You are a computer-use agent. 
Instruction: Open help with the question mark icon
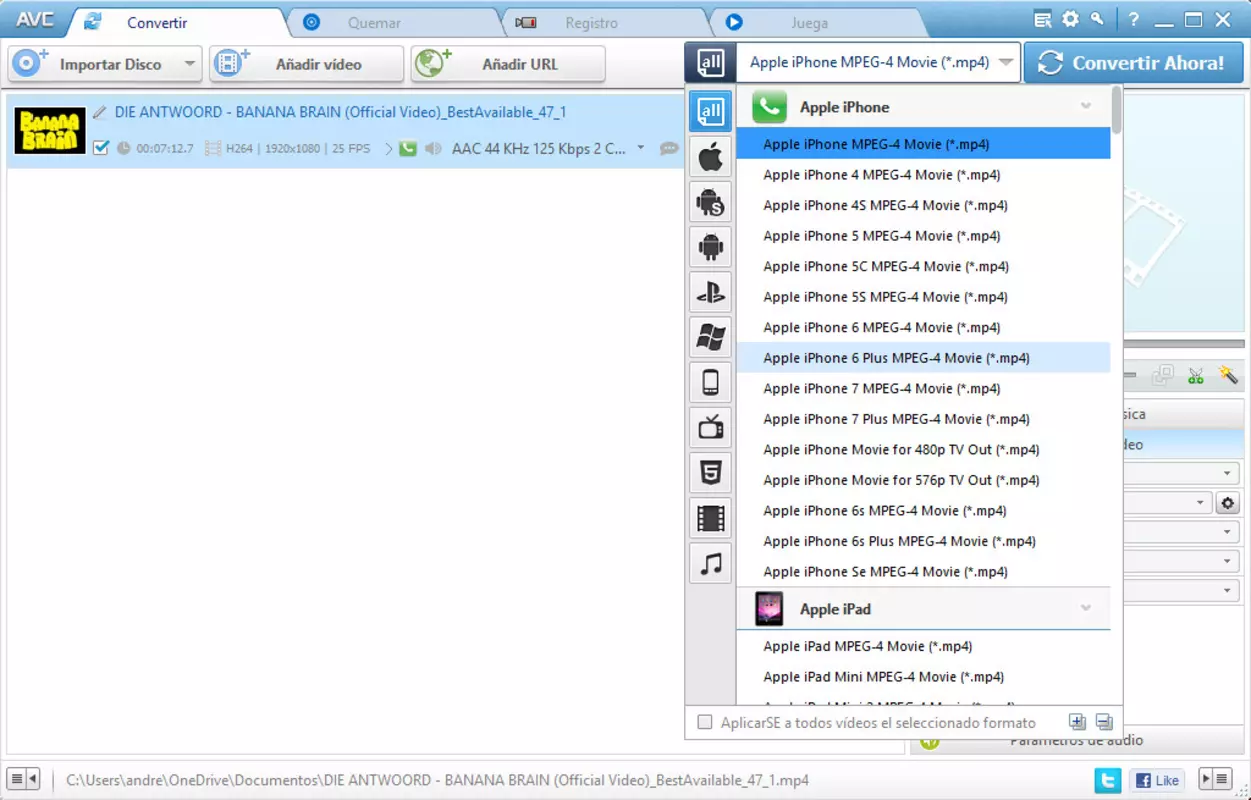coord(1134,20)
